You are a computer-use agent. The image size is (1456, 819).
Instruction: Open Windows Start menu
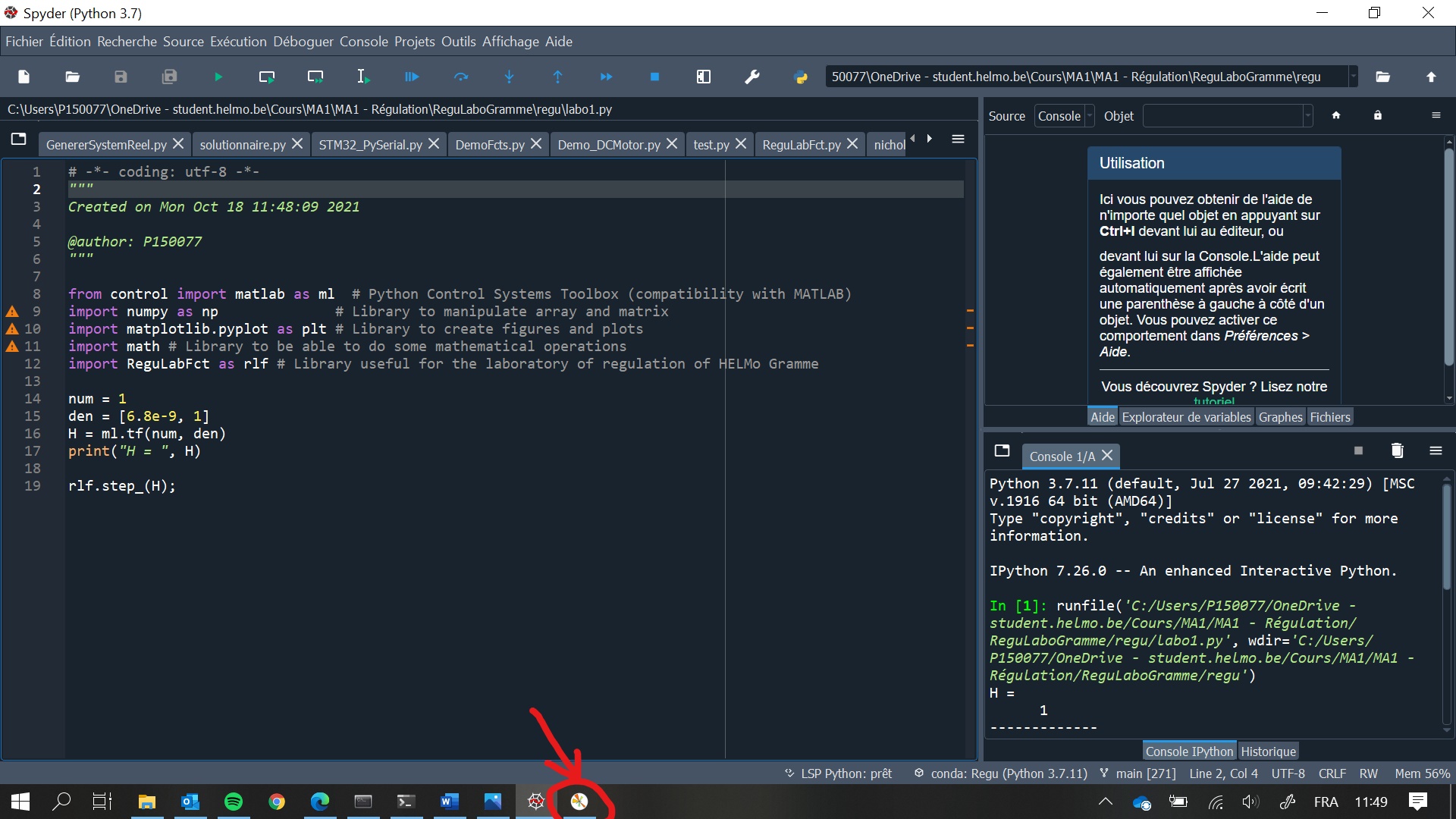click(20, 802)
